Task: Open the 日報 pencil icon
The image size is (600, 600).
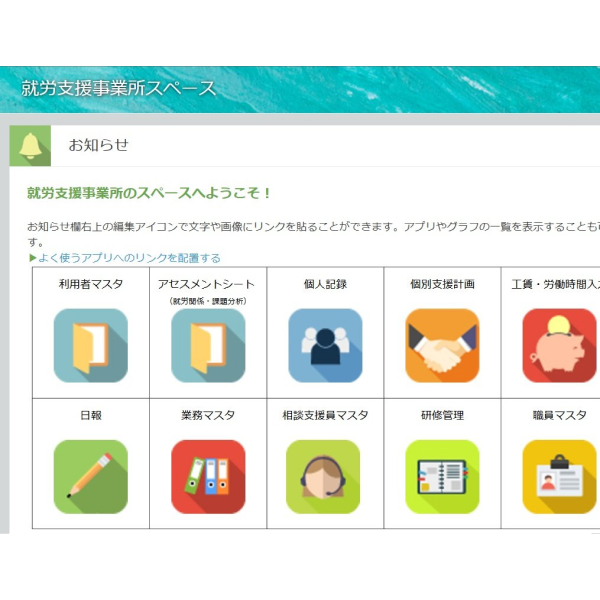Action: [x=91, y=477]
